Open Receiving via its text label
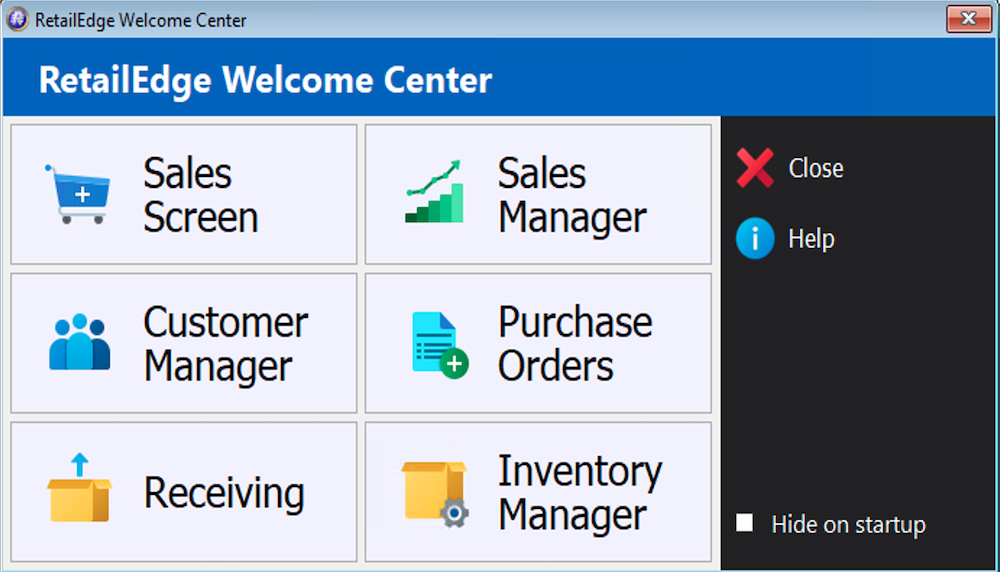Image resolution: width=1000 pixels, height=572 pixels. [x=224, y=493]
